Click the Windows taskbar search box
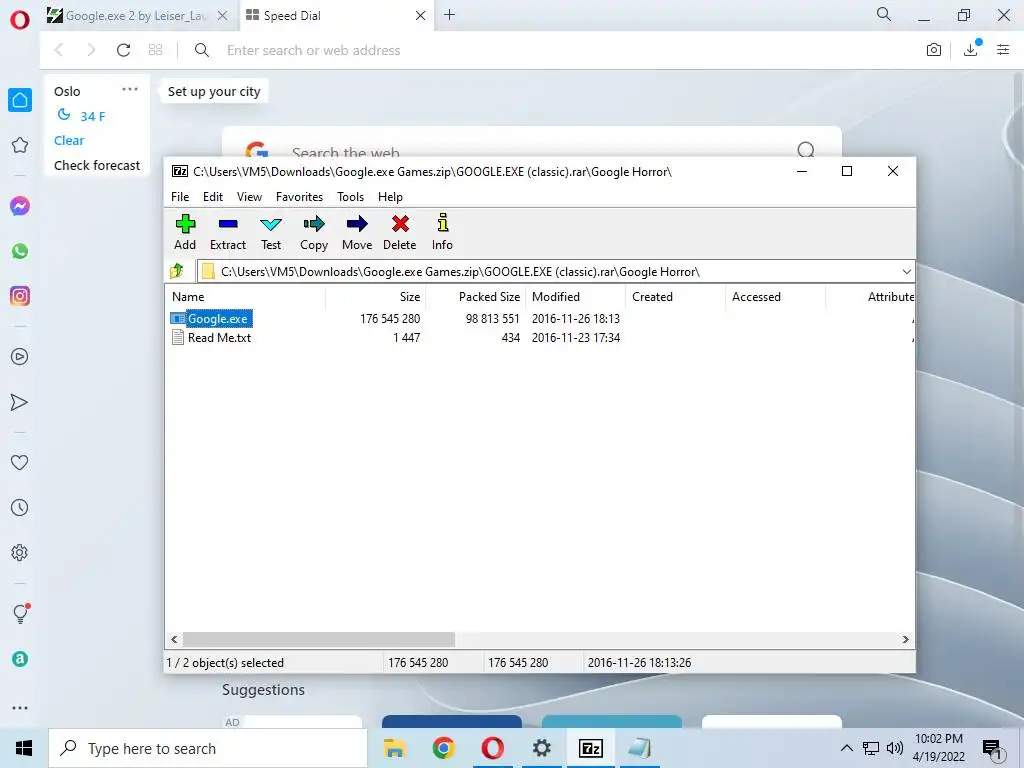 coord(208,748)
